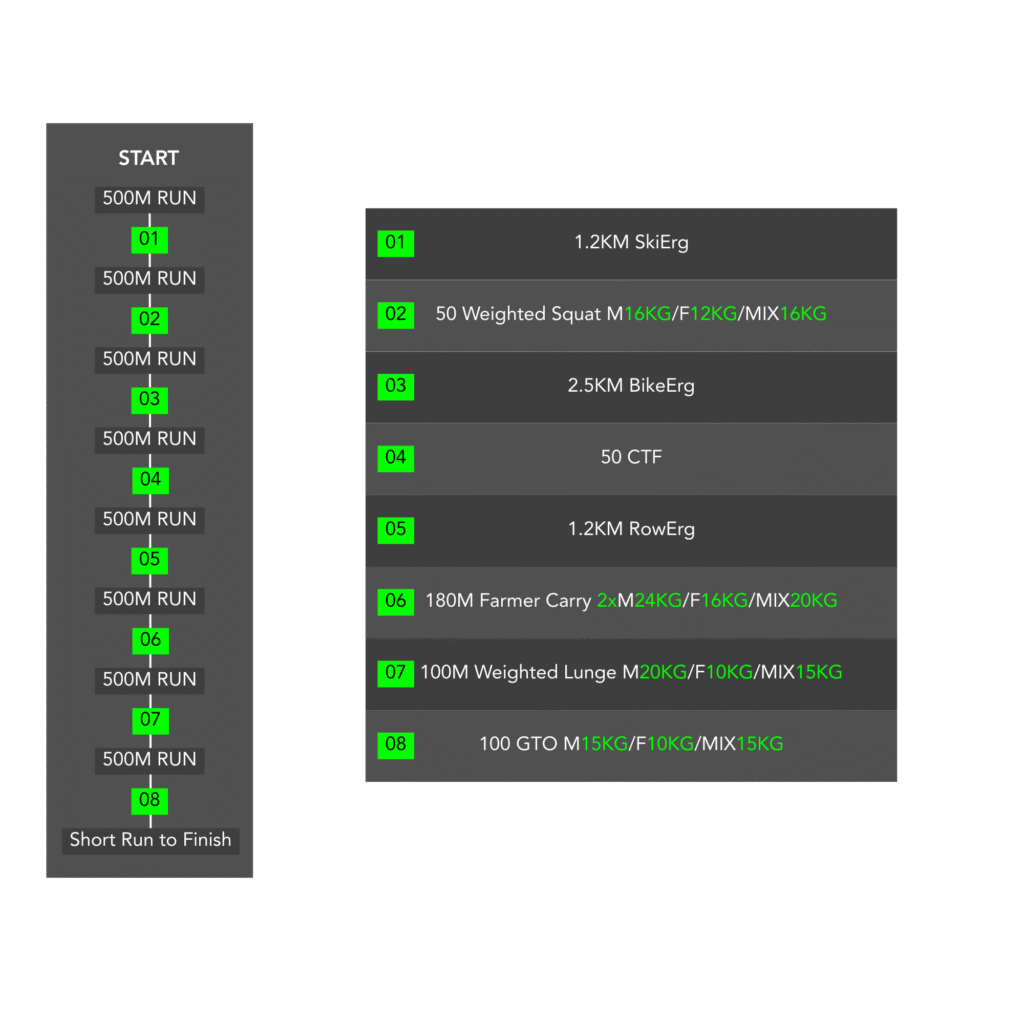Click the green 05 badge beside 1.2KM RowErg

[395, 529]
